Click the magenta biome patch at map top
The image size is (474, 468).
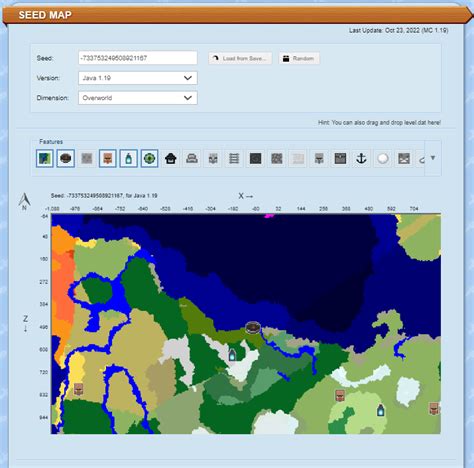269,216
